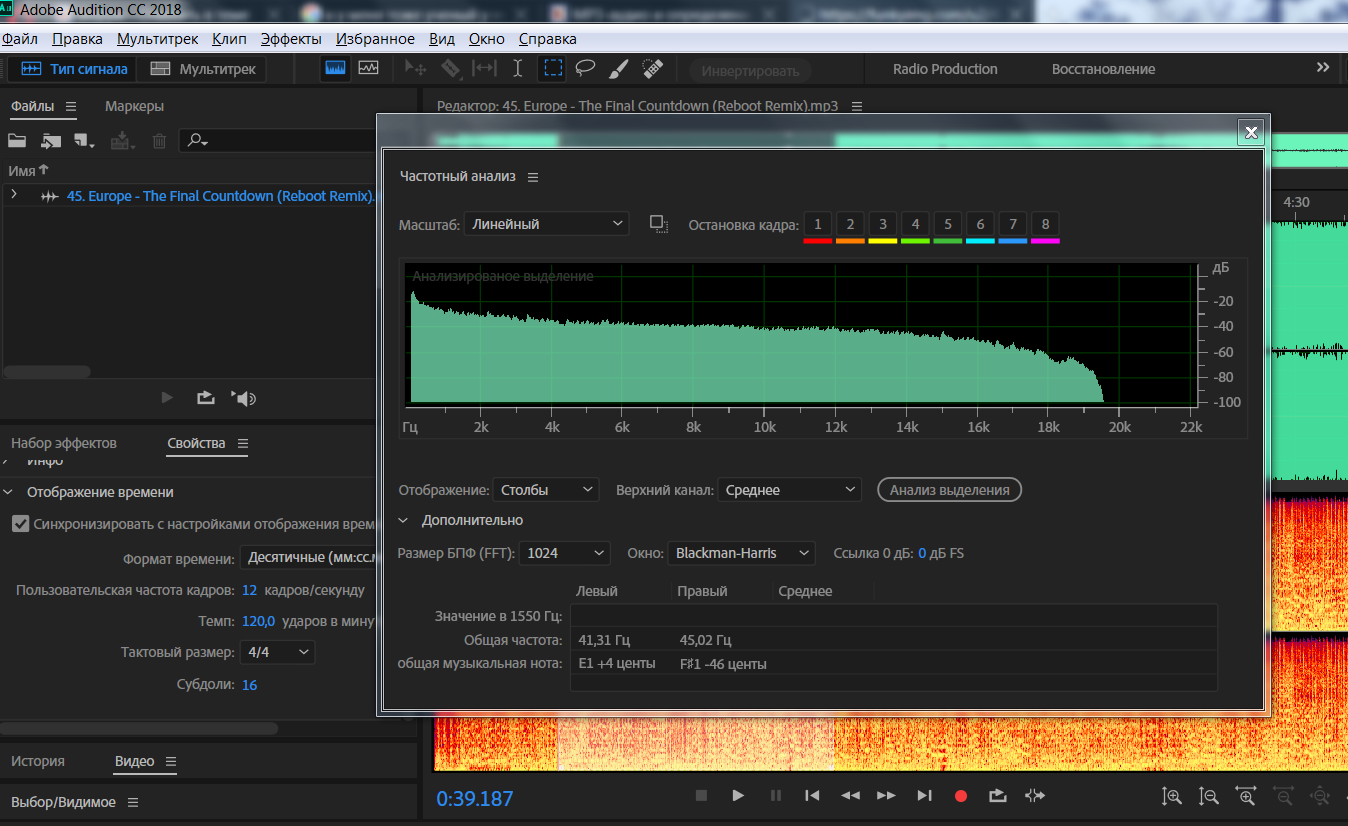Click the Fast Forward transport icon
This screenshot has height=826, width=1348.
[886, 796]
